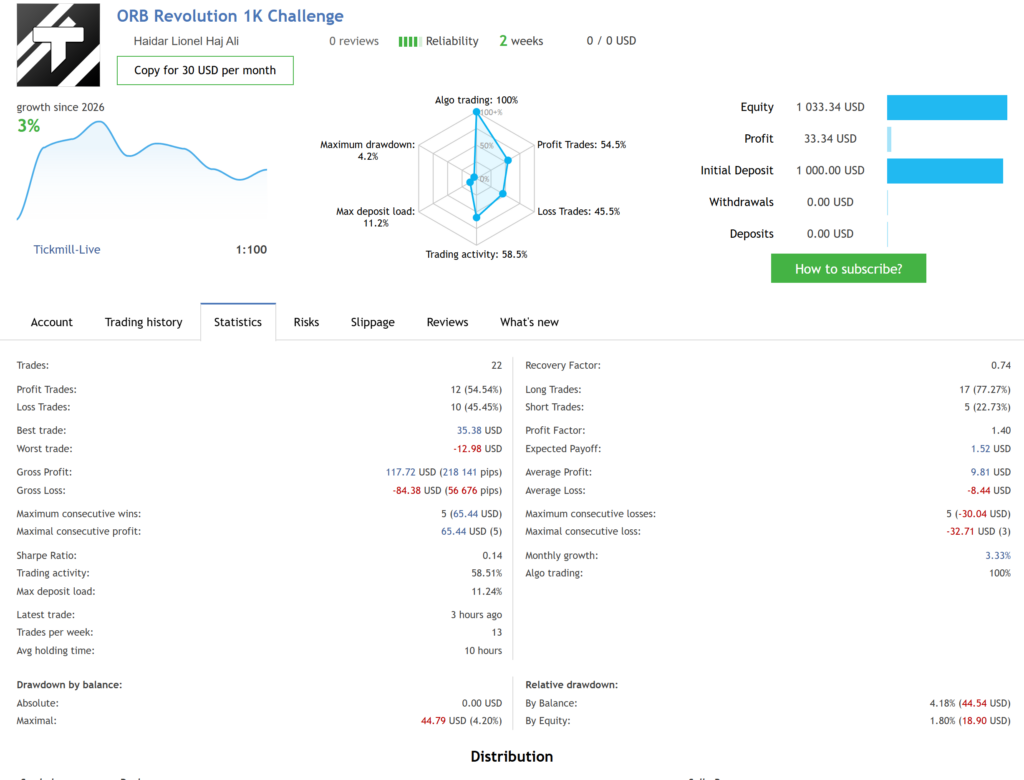Click the Sharpe Ratio 0.14 value
The width and height of the screenshot is (1024, 780).
point(492,555)
